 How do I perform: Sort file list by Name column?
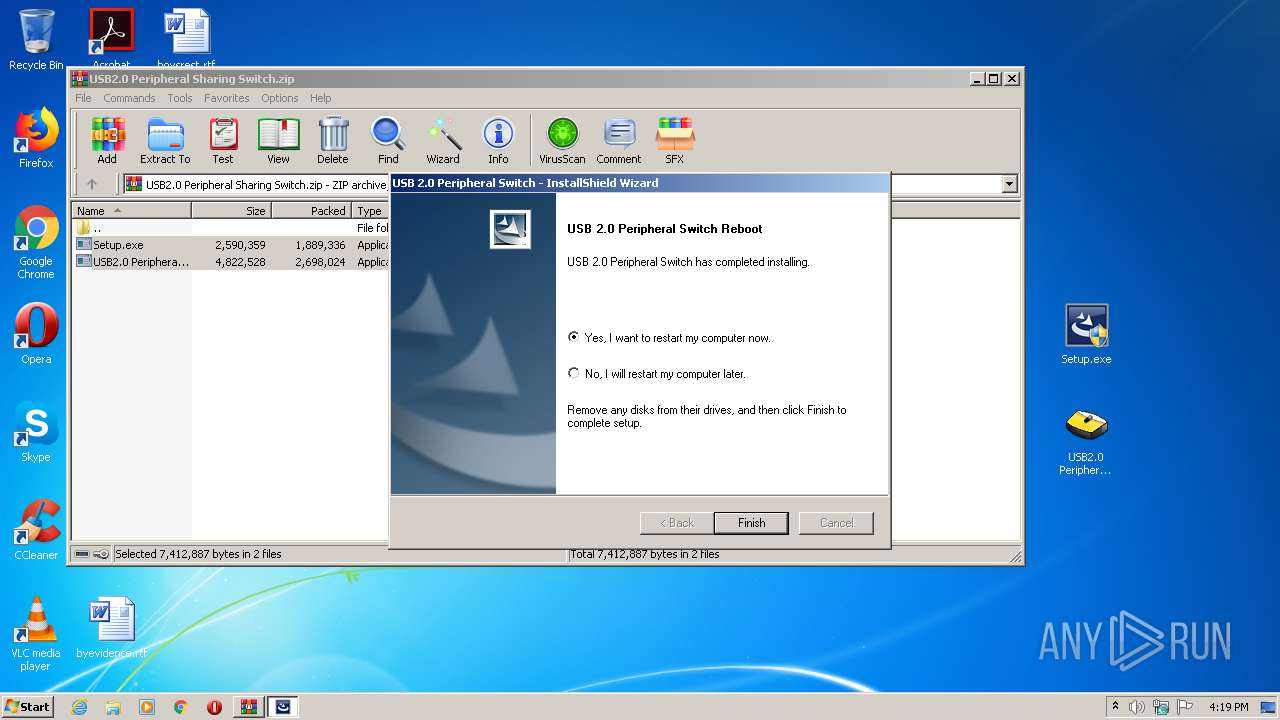click(x=132, y=211)
